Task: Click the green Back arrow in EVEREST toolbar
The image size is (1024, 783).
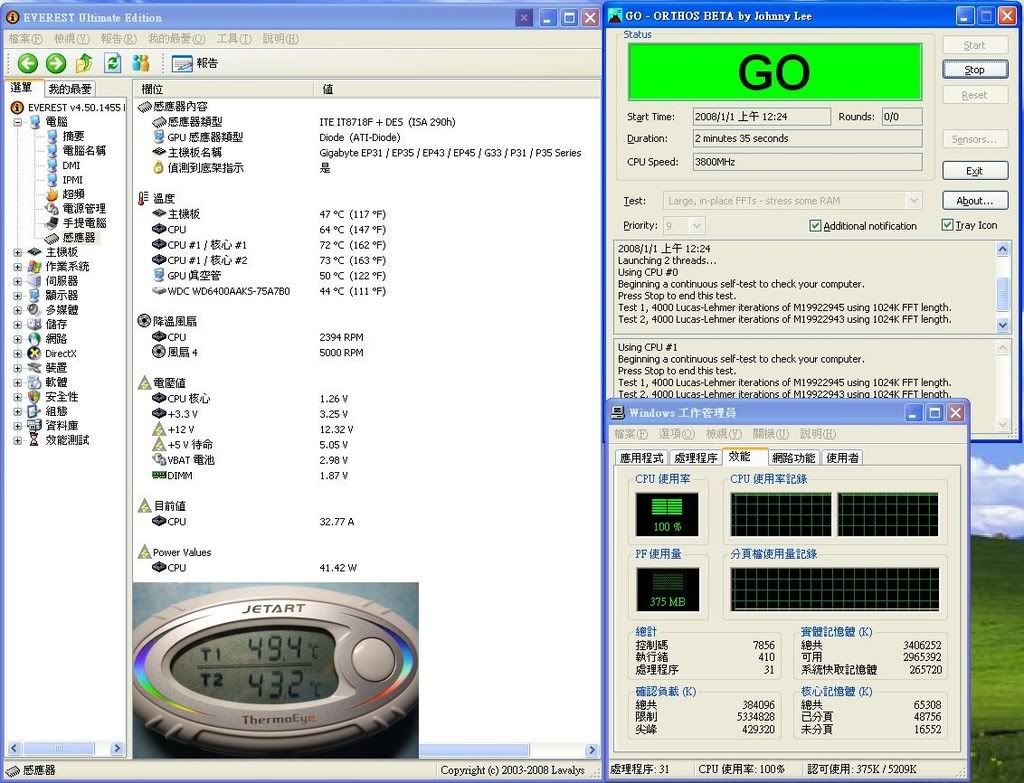Action: point(27,63)
